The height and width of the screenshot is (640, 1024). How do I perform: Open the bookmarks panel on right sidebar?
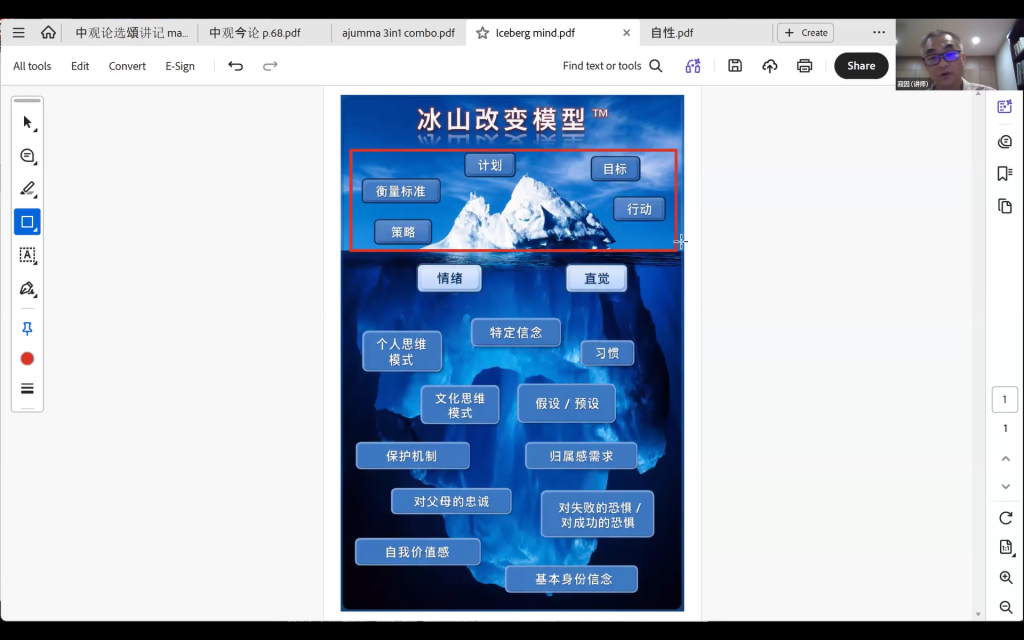tap(1004, 173)
